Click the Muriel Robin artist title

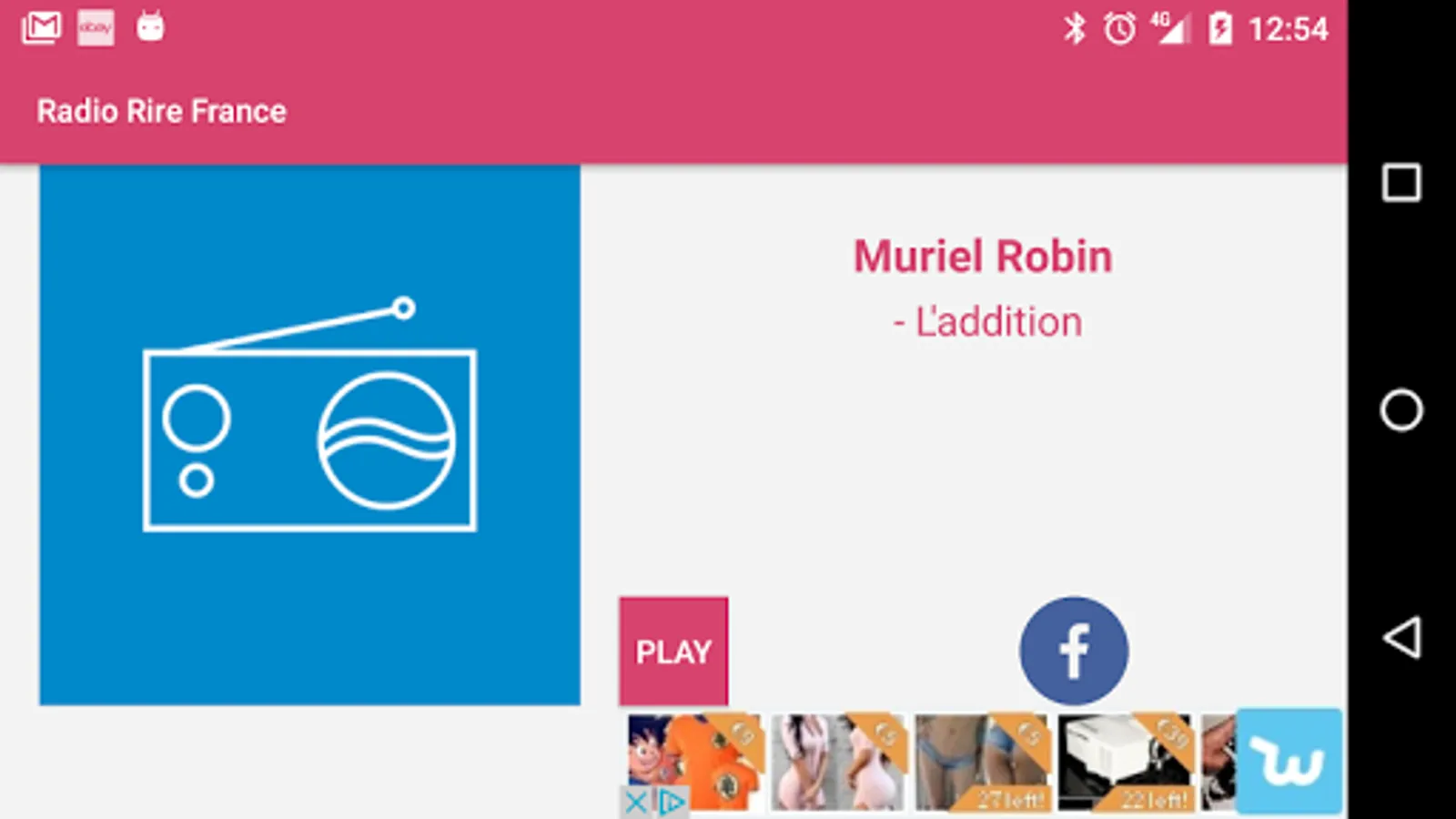coord(983,257)
